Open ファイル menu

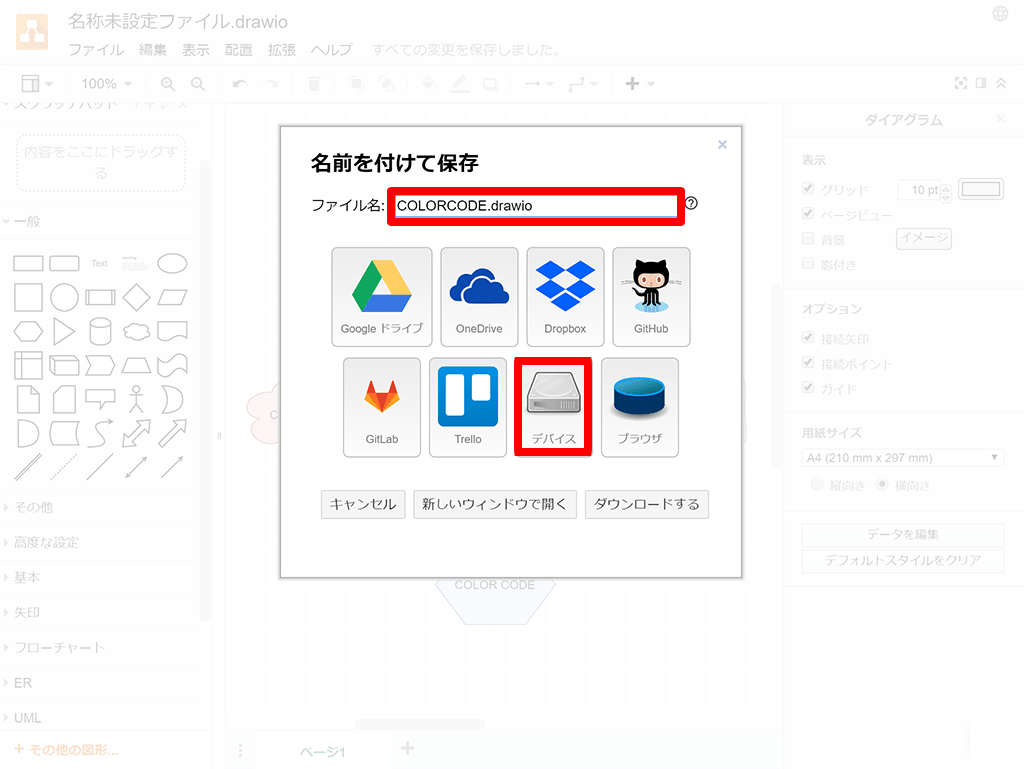coord(96,50)
